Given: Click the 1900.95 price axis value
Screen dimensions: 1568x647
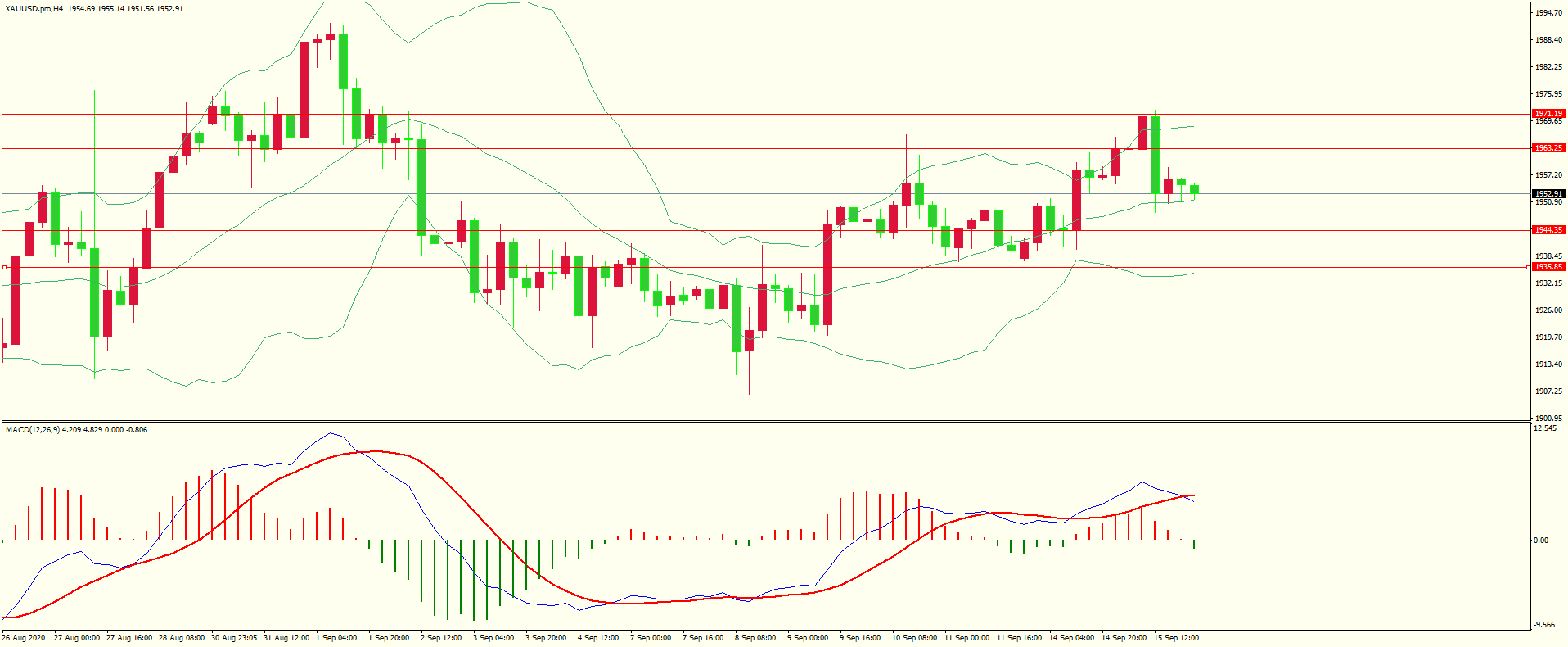Looking at the screenshot, I should tap(1549, 418).
